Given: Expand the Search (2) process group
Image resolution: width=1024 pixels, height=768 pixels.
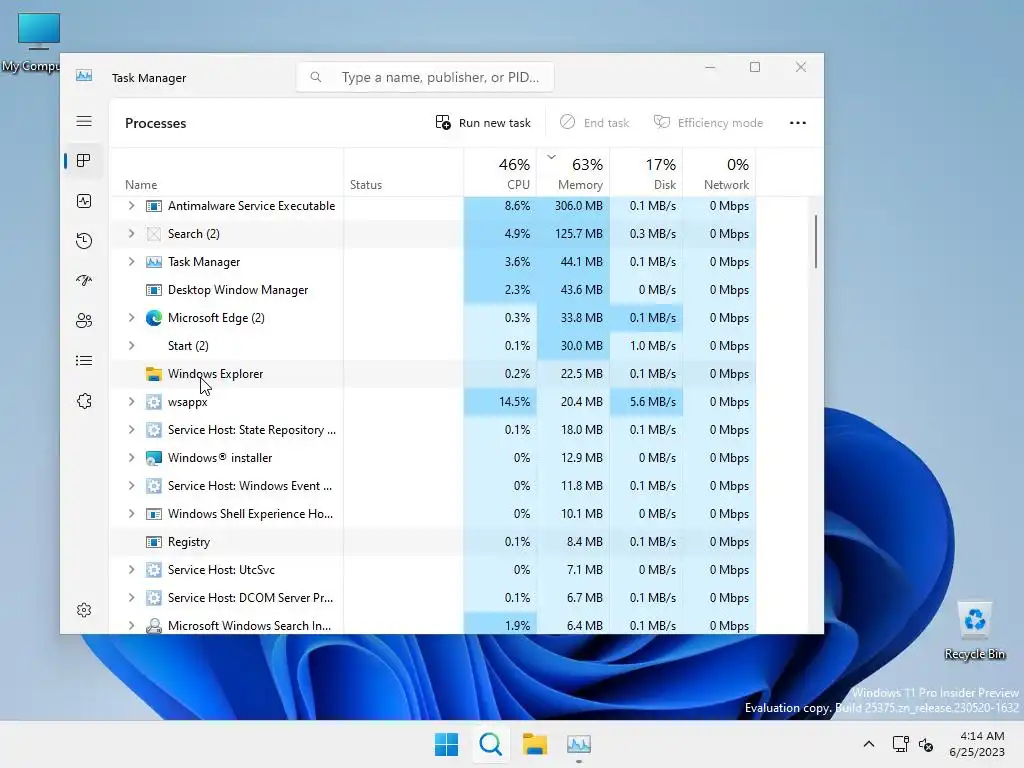Looking at the screenshot, I should (x=131, y=234).
